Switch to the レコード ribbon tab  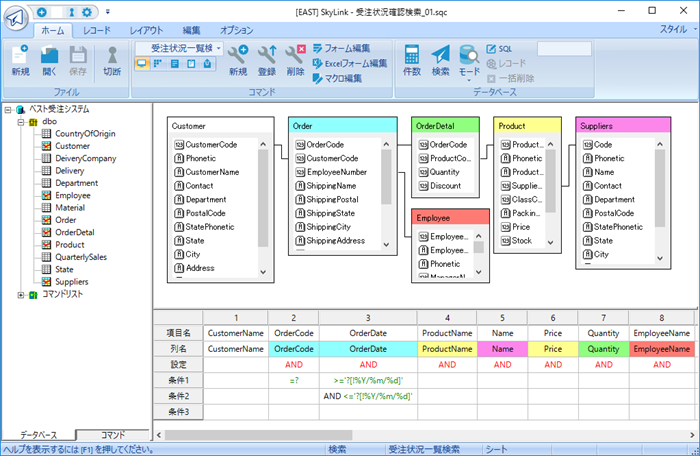97,30
